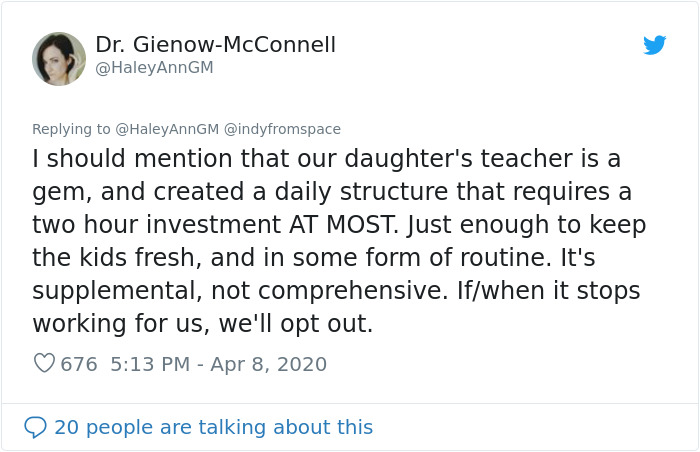Click the 'Replying to' label text
Screen dimensions: 700x452
click(71, 129)
